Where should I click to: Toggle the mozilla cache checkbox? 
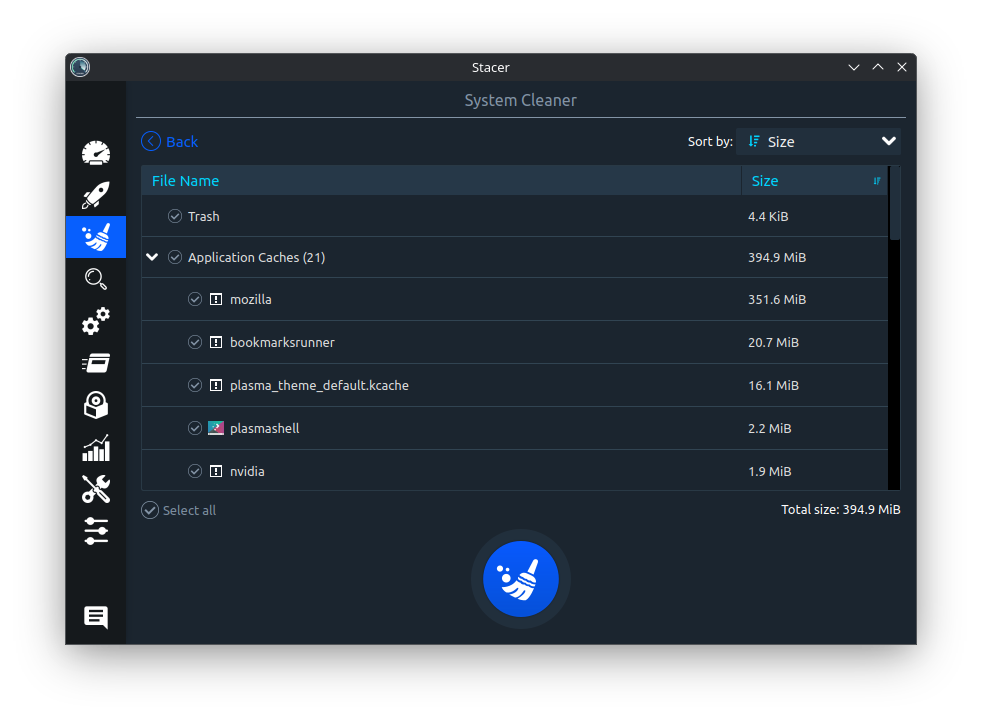195,299
